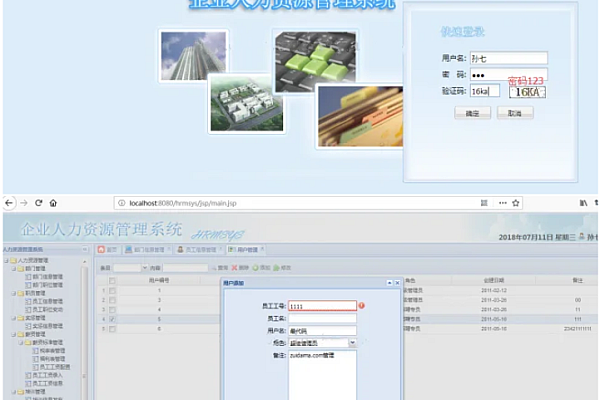
Task: Check the box for user number 3
Action: tap(112, 300)
